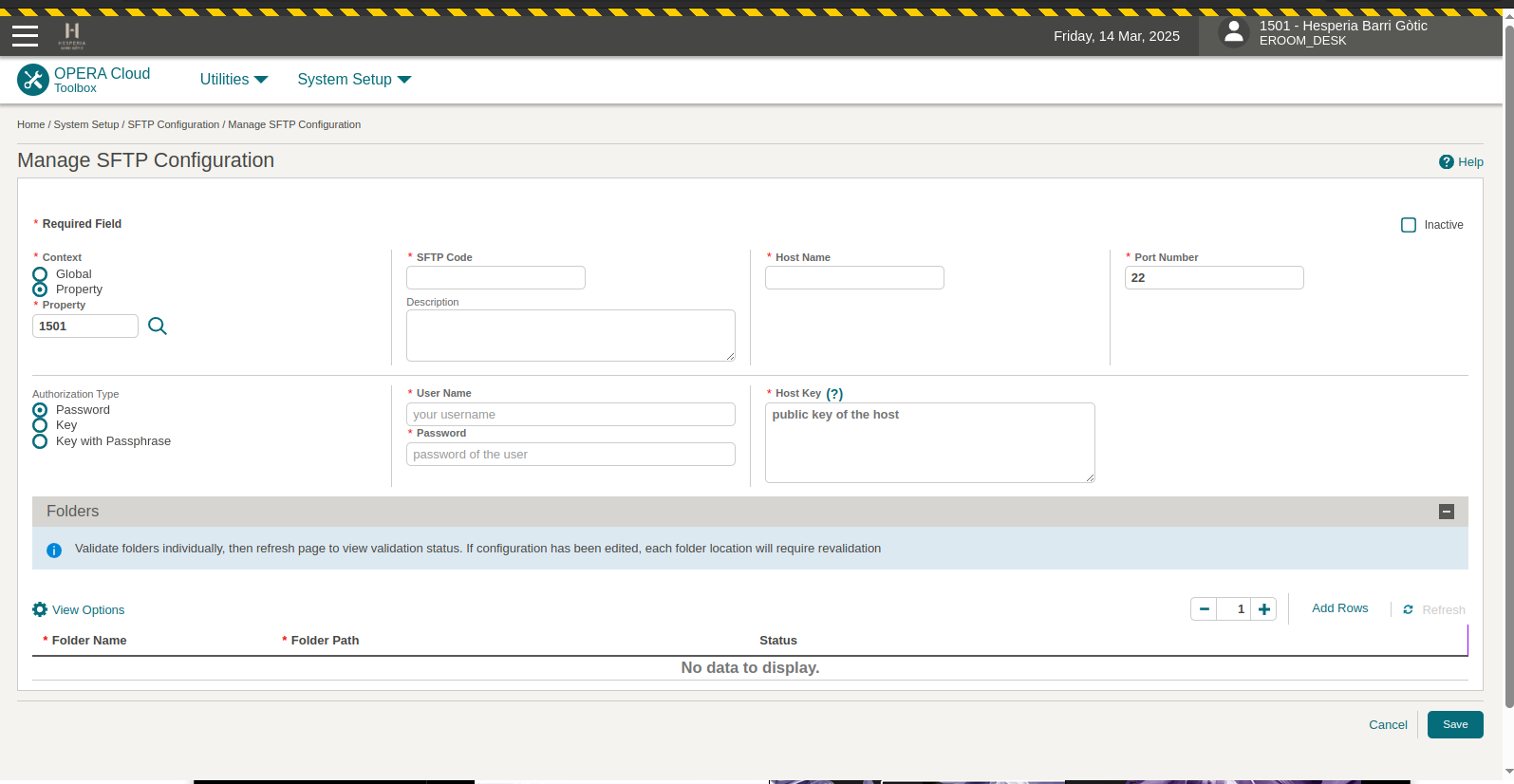Decrease row count with minus button
Viewport: 1514px width, 784px height.
pos(1204,609)
